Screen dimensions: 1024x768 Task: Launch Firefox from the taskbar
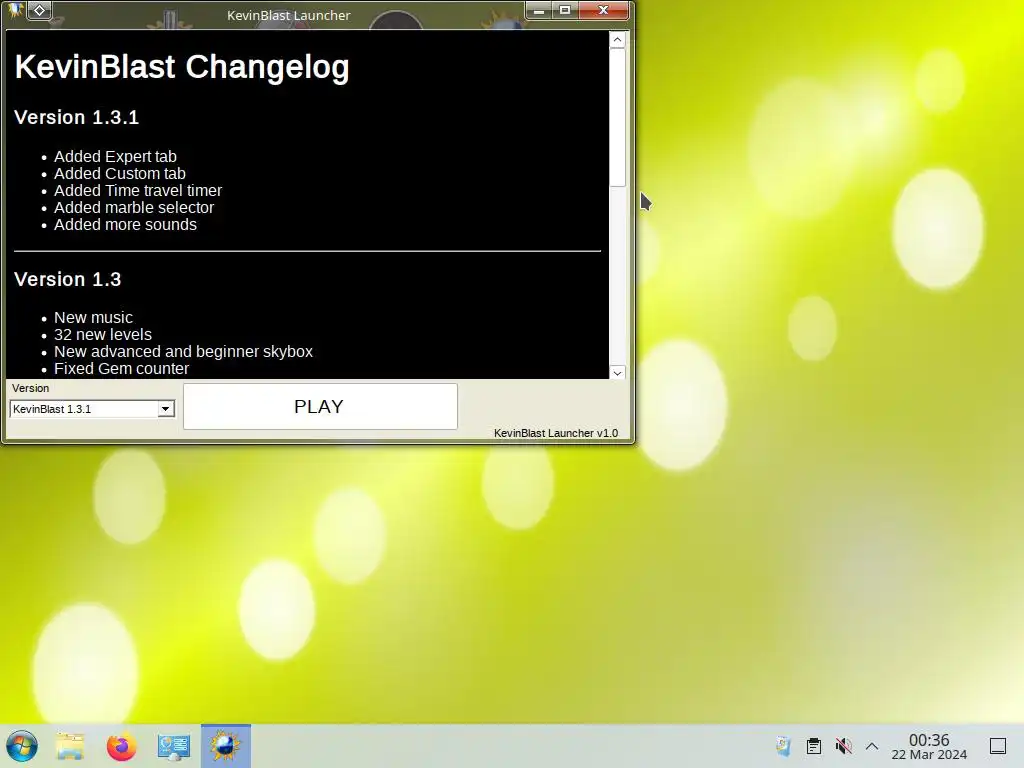[x=121, y=746]
